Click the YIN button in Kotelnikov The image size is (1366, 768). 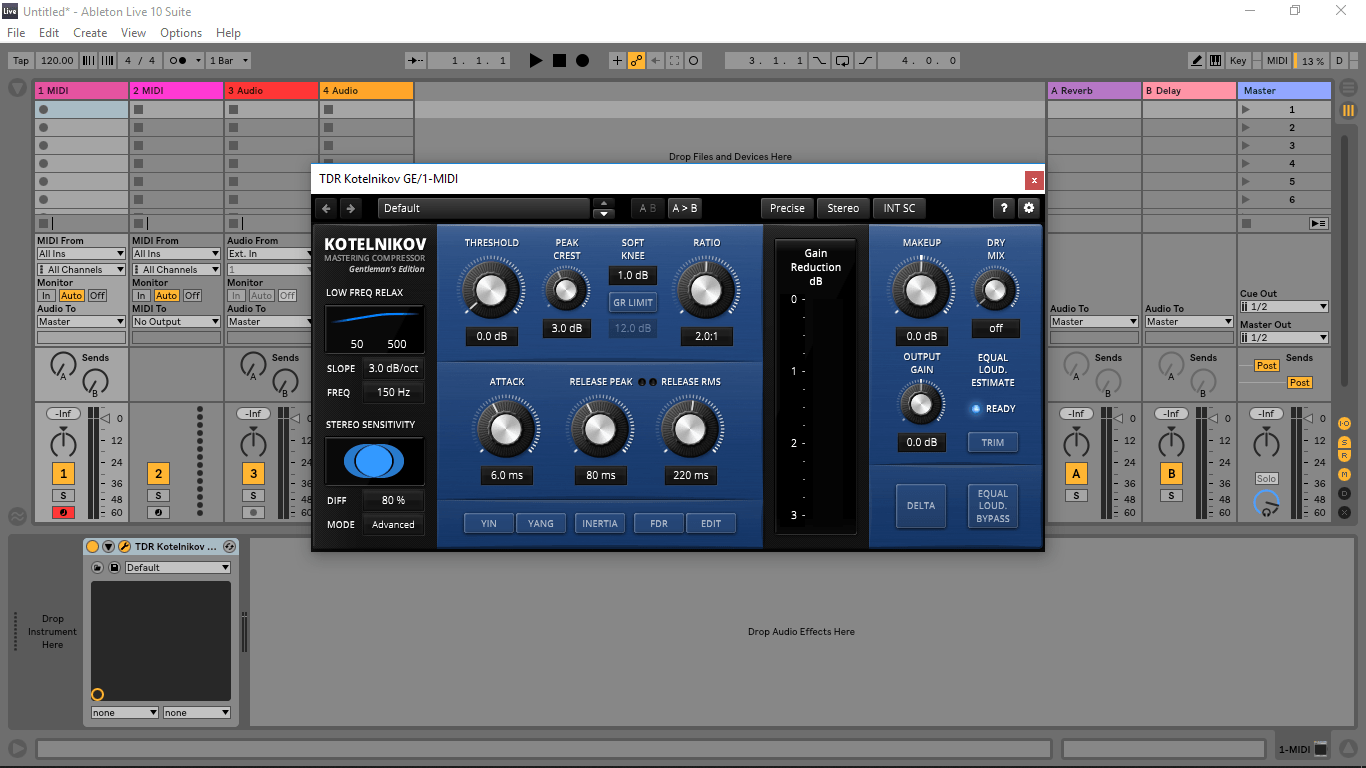click(x=489, y=523)
